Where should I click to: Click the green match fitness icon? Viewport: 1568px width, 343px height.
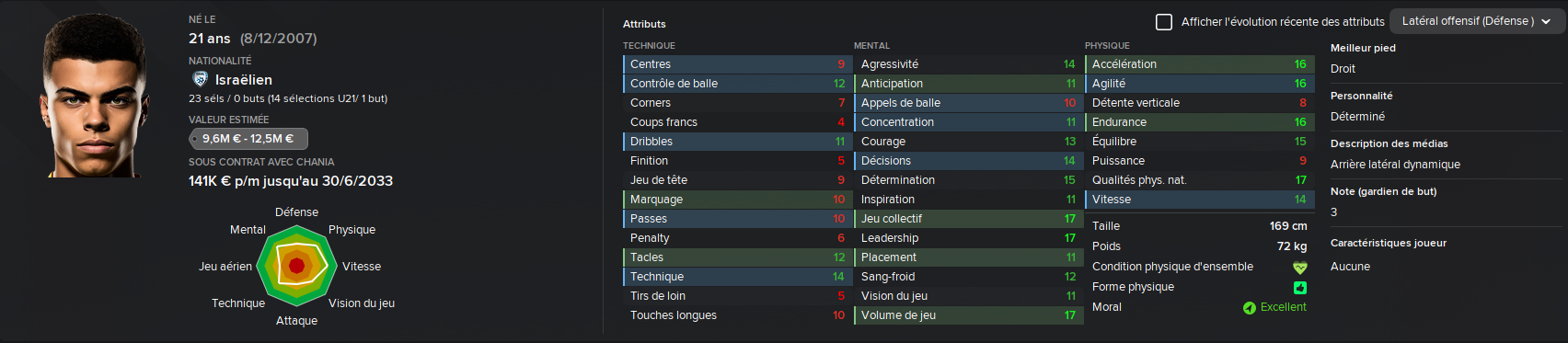tap(1299, 288)
